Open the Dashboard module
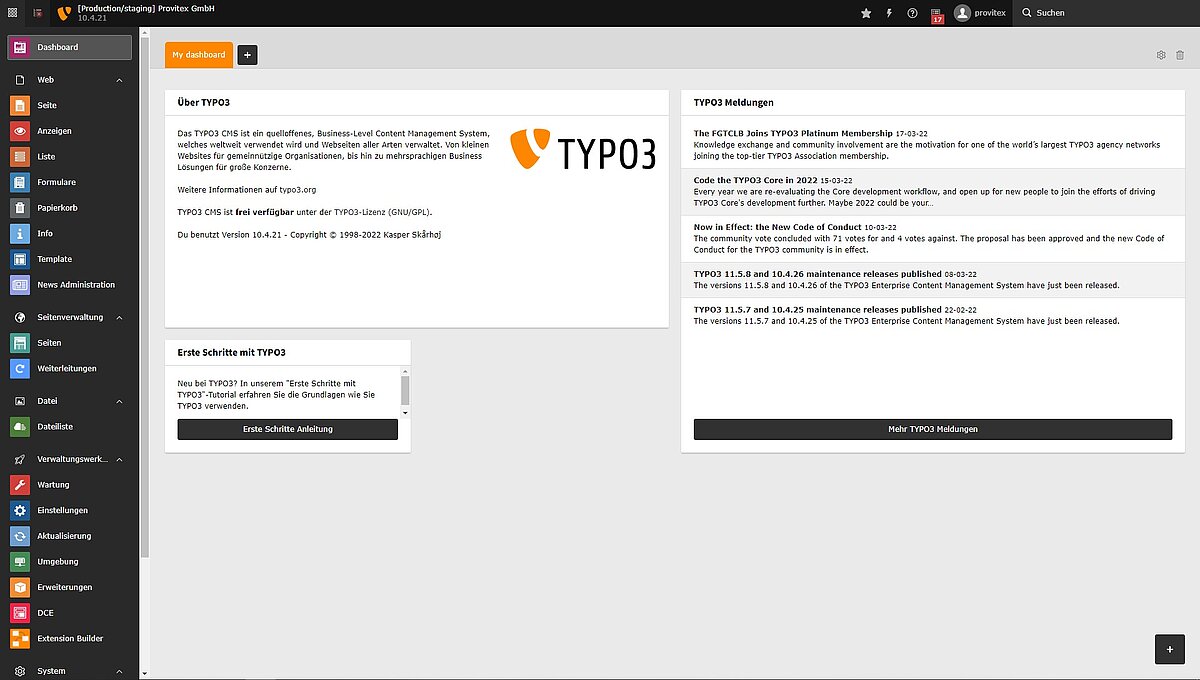 69,47
